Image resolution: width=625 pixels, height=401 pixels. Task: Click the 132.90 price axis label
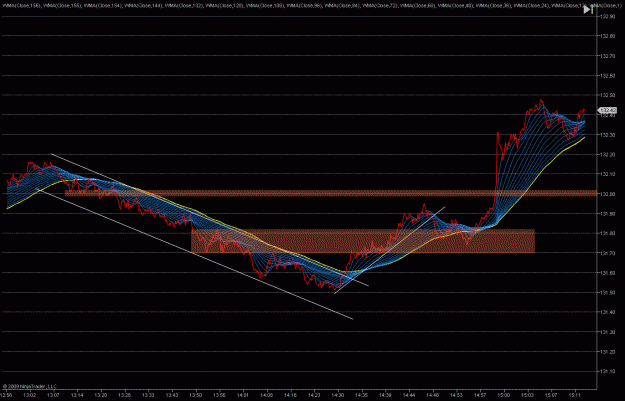pos(607,16)
